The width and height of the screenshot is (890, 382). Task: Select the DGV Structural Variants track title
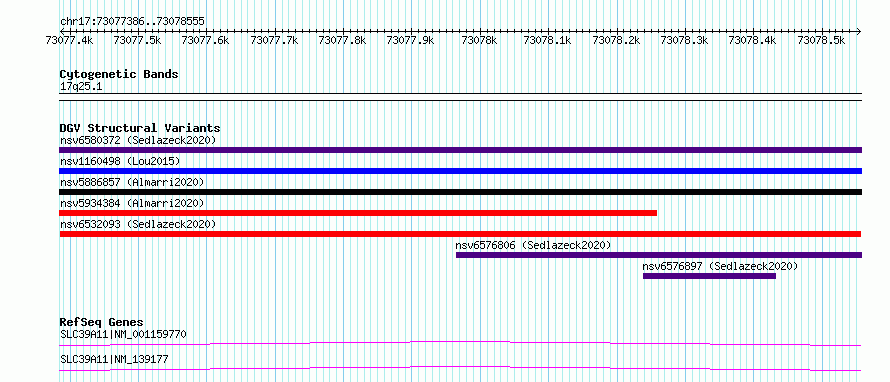pos(140,128)
